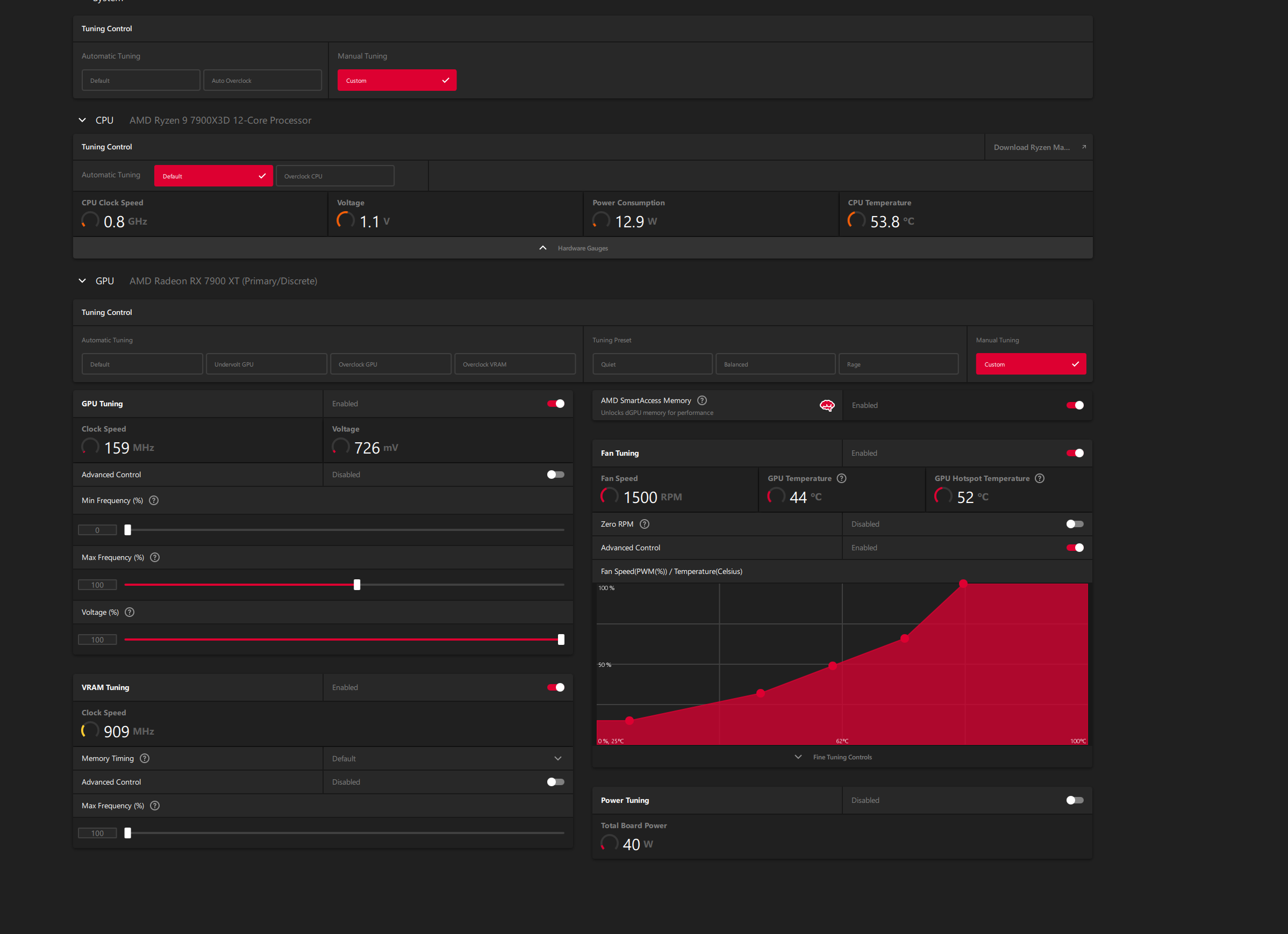The height and width of the screenshot is (934, 1288).
Task: Collapse the CPU section chevron
Action: (x=82, y=120)
